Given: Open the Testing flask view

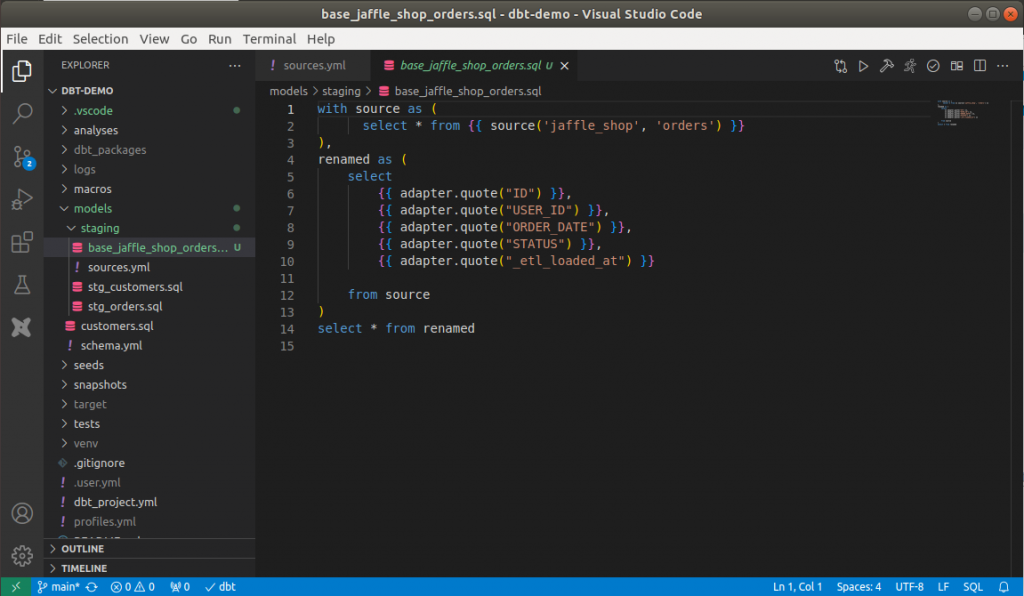Looking at the screenshot, I should [22, 285].
